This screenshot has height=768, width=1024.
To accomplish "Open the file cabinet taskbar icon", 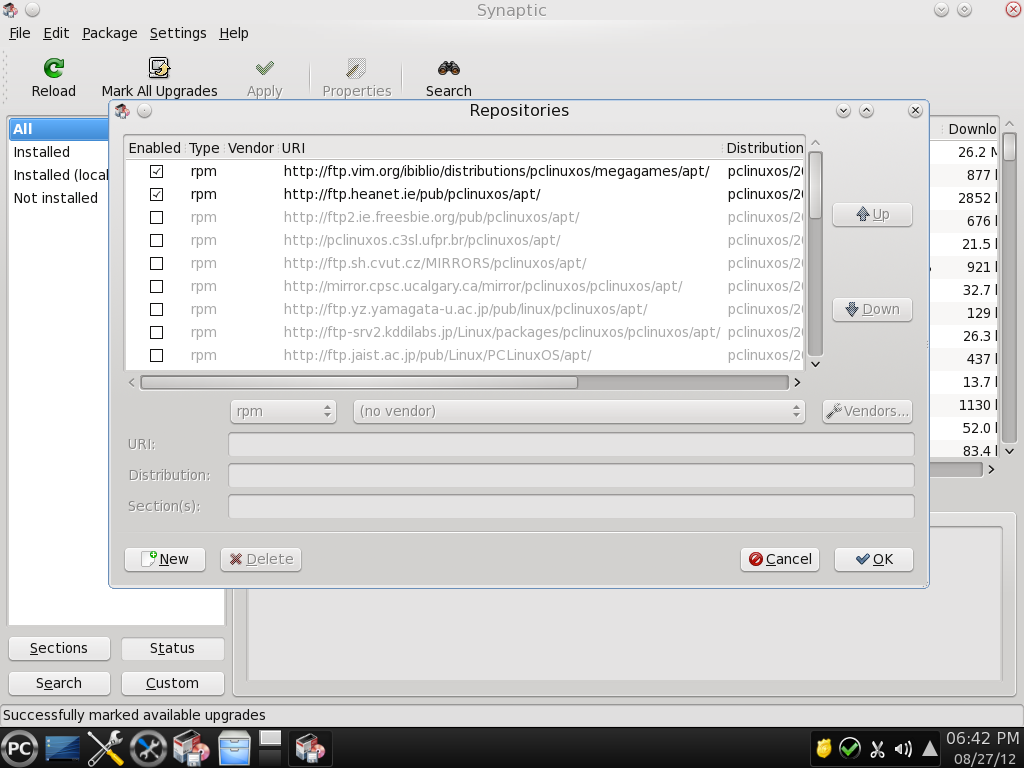I will 234,748.
